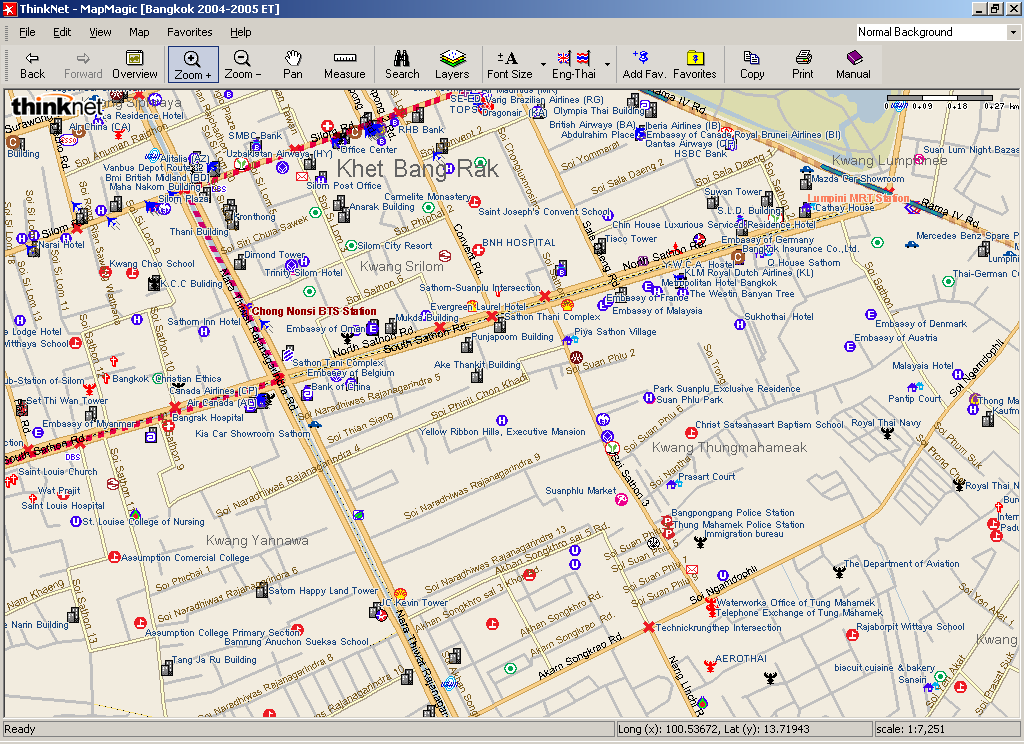The width and height of the screenshot is (1024, 744).
Task: Launch the map Search tool
Action: point(402,65)
